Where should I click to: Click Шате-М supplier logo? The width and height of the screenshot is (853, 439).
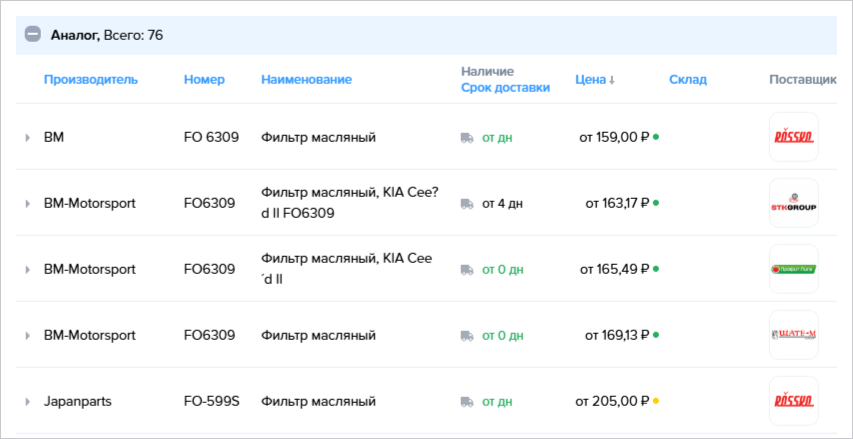pos(793,335)
